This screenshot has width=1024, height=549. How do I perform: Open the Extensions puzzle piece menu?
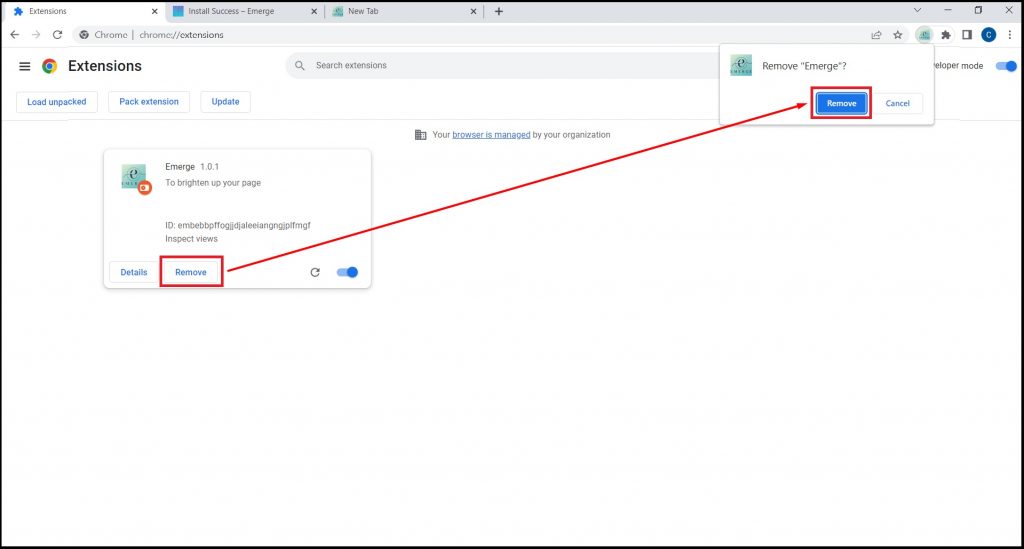click(946, 35)
